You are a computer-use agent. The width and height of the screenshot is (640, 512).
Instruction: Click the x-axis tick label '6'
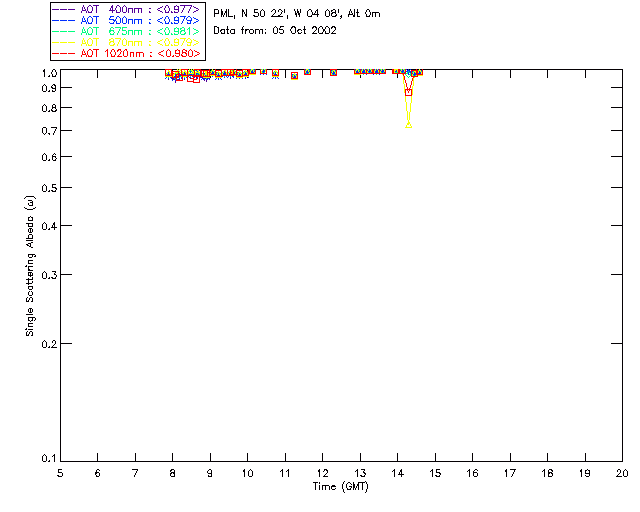(98, 473)
